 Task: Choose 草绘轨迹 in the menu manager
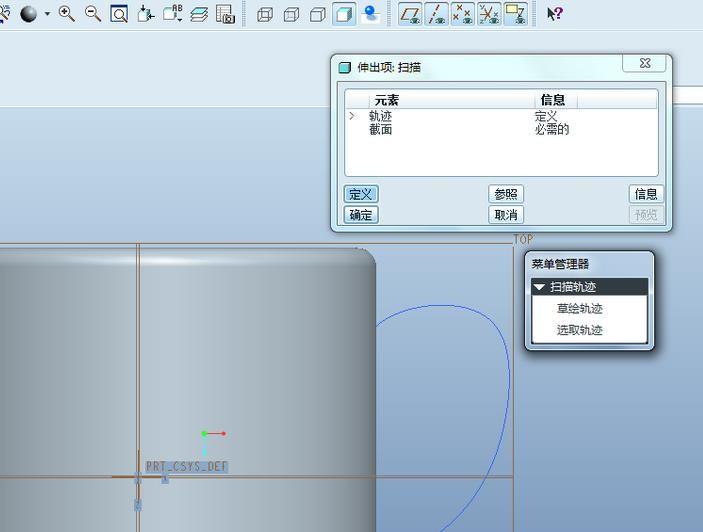click(x=580, y=309)
